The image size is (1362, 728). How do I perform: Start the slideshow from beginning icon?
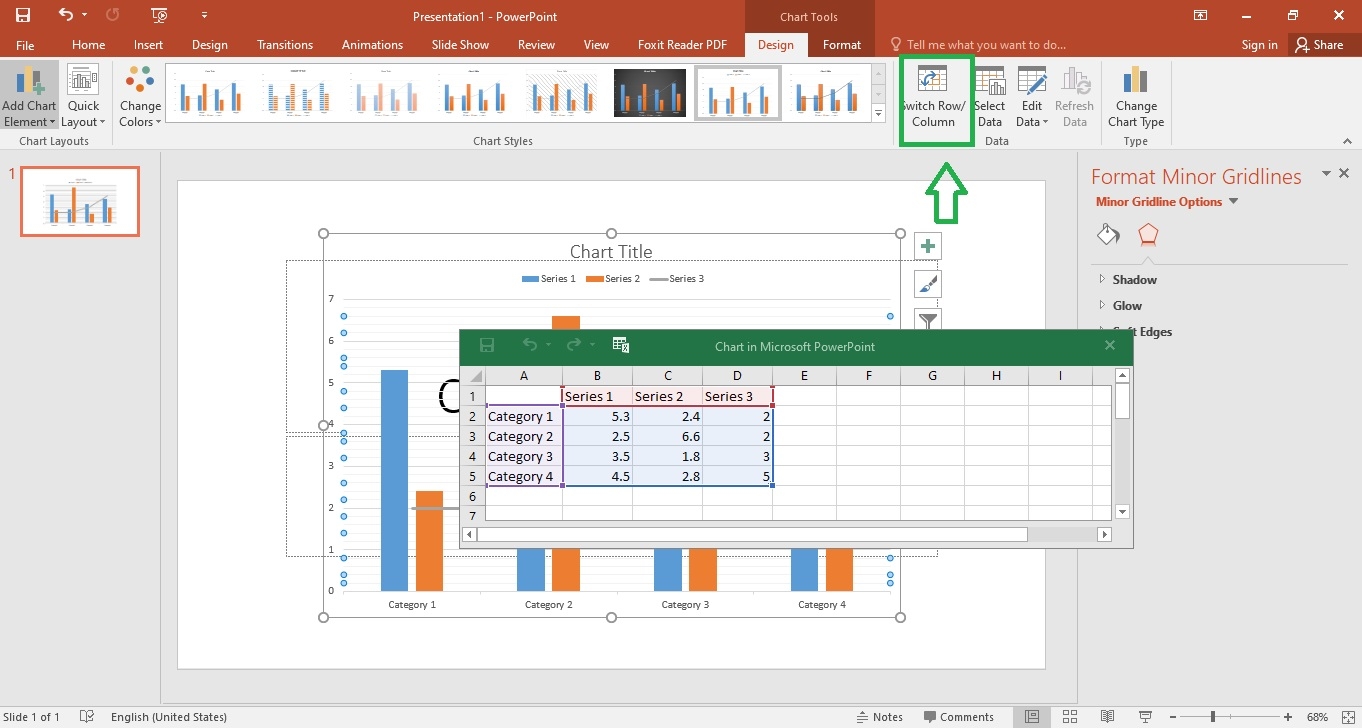(x=159, y=16)
